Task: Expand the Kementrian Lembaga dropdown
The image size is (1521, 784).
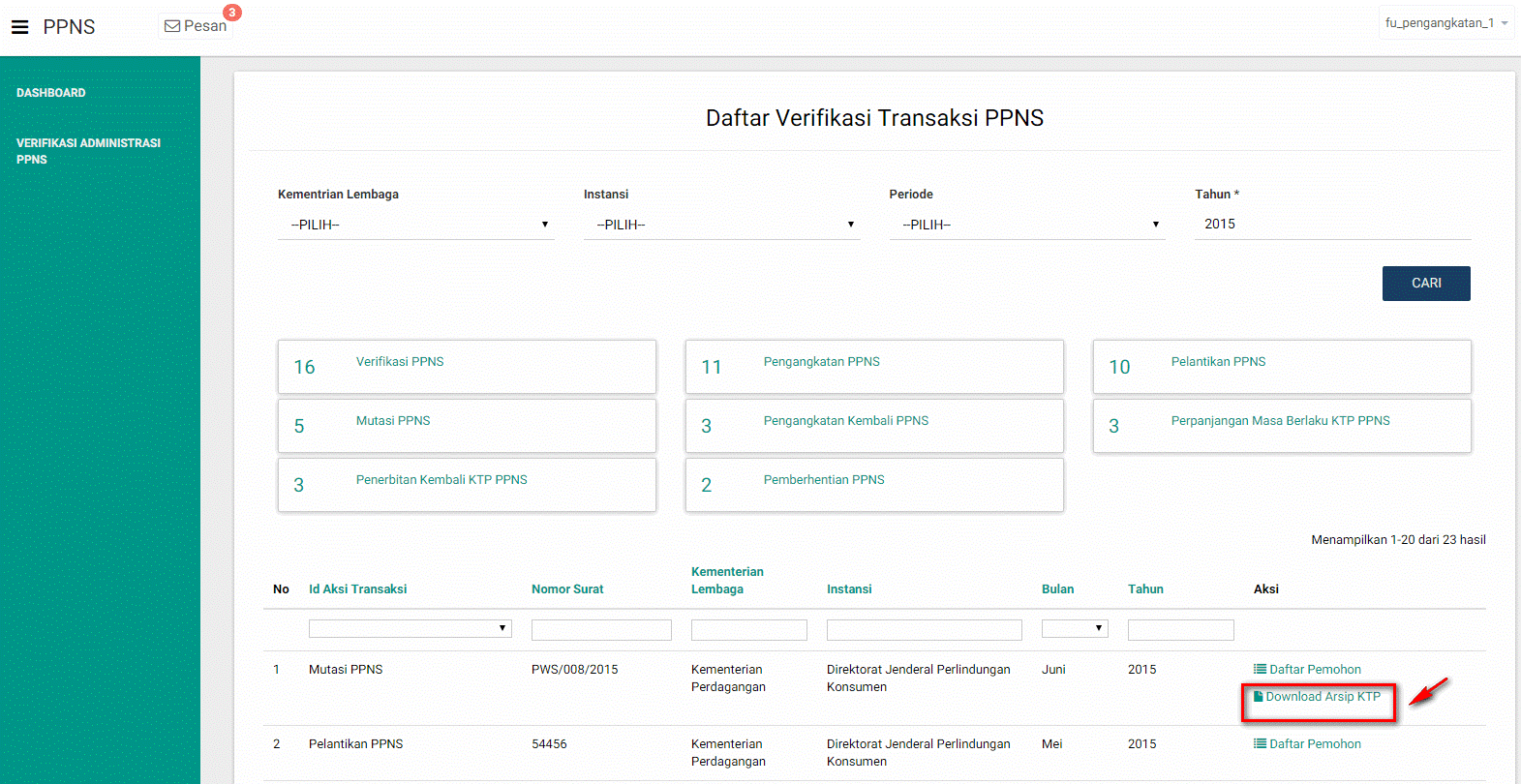Action: click(415, 225)
